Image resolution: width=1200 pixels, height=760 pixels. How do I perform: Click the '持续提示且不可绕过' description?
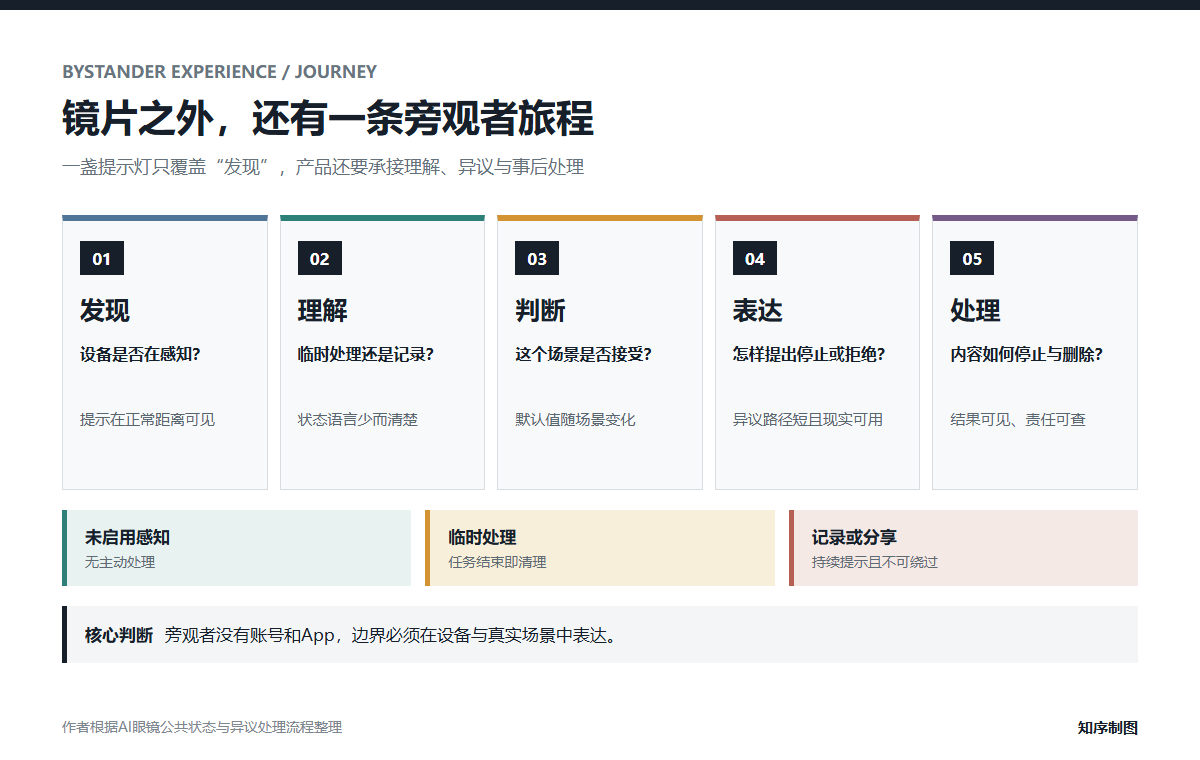click(875, 562)
